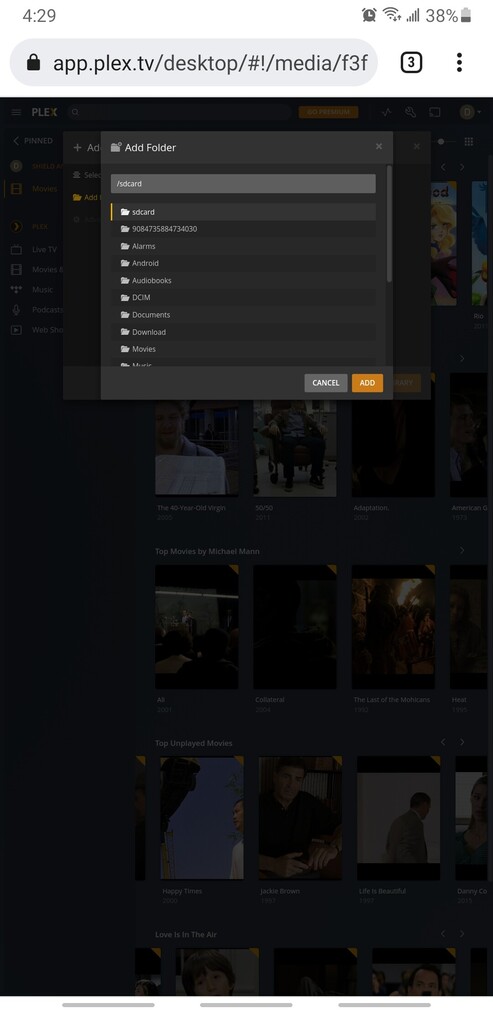Click the CANCEL button in Add Folder dialog
Viewport: 493px width, 1014px height.
coord(325,383)
